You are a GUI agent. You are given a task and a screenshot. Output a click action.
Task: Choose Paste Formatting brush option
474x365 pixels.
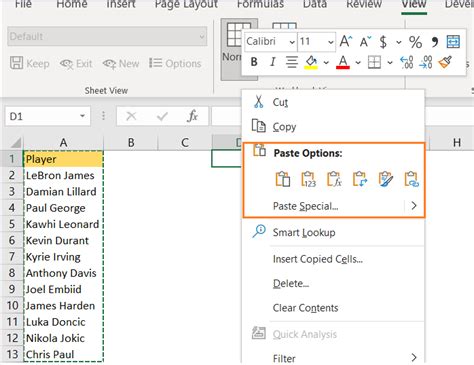coord(386,179)
